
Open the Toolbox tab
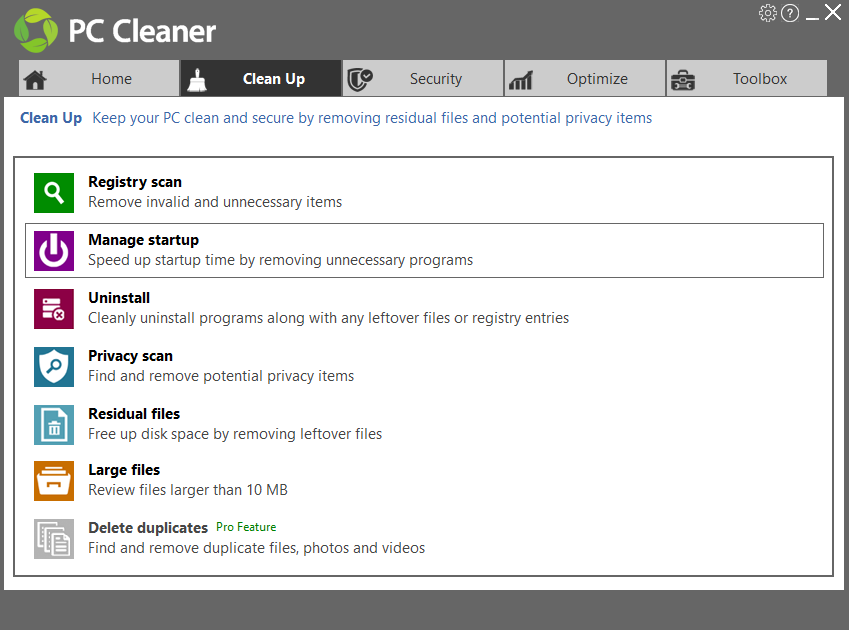[x=747, y=78]
